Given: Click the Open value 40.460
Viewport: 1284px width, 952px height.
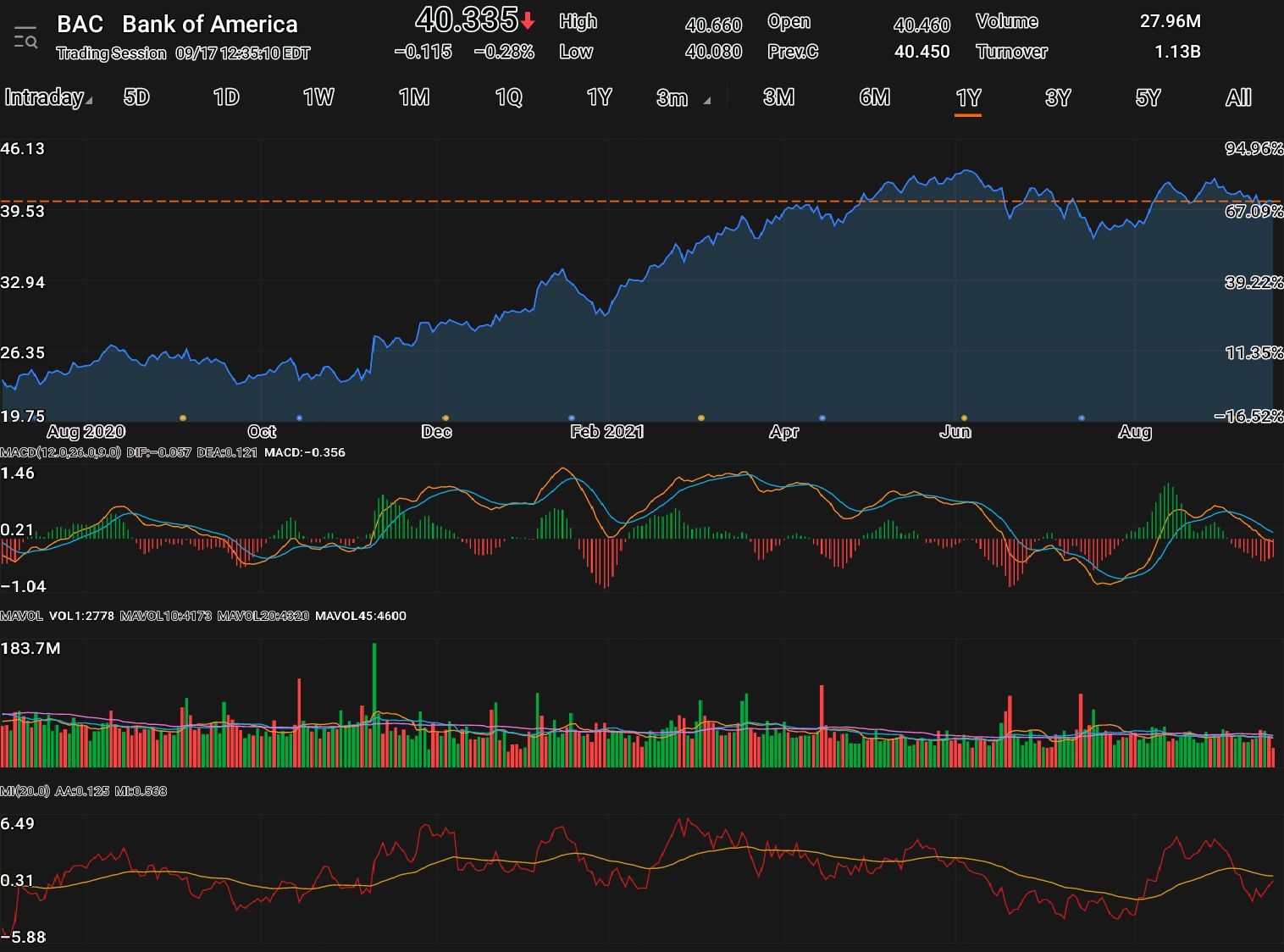Looking at the screenshot, I should [921, 25].
